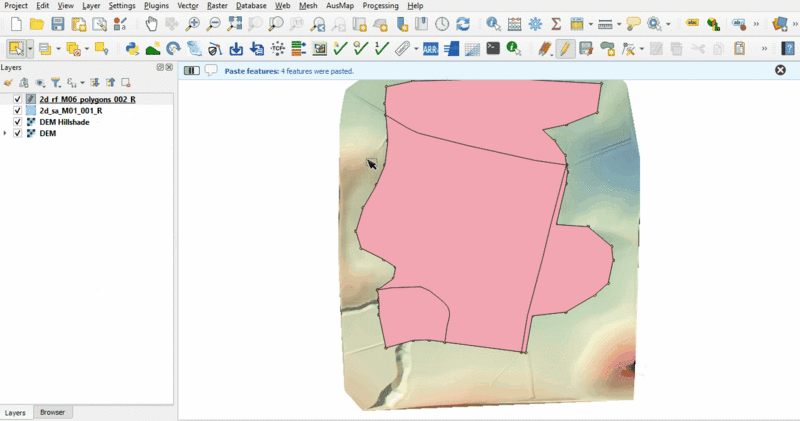
Task: Click the Remove Layer icon in Layers panel
Action: (x=126, y=83)
